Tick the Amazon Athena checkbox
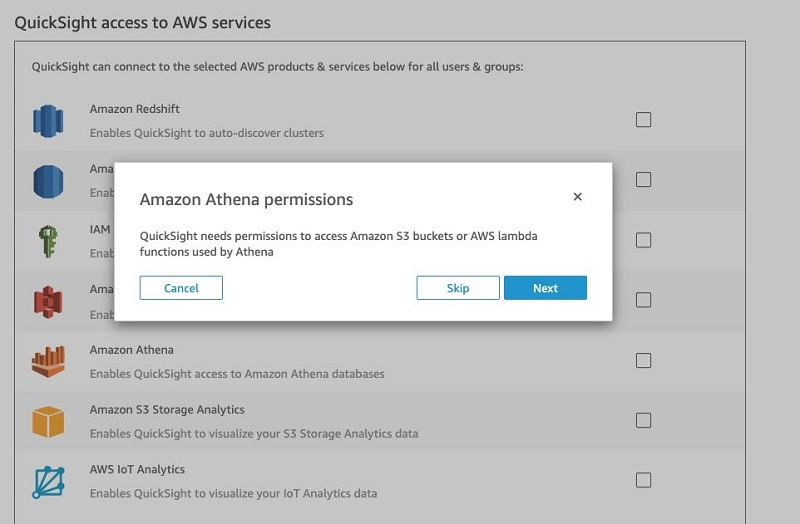800x524 pixels. coord(643,360)
